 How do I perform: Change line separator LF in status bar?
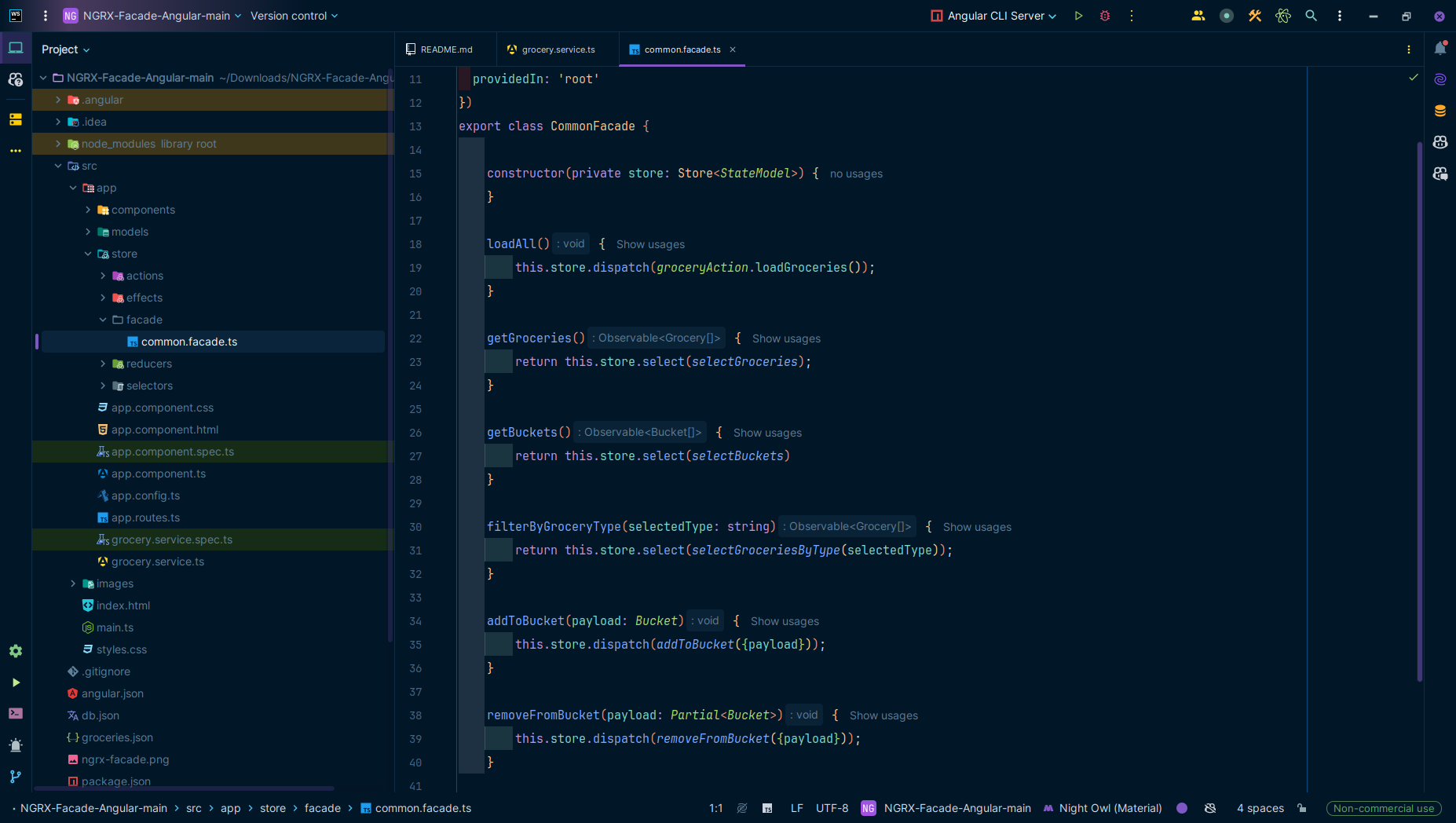pos(797,808)
